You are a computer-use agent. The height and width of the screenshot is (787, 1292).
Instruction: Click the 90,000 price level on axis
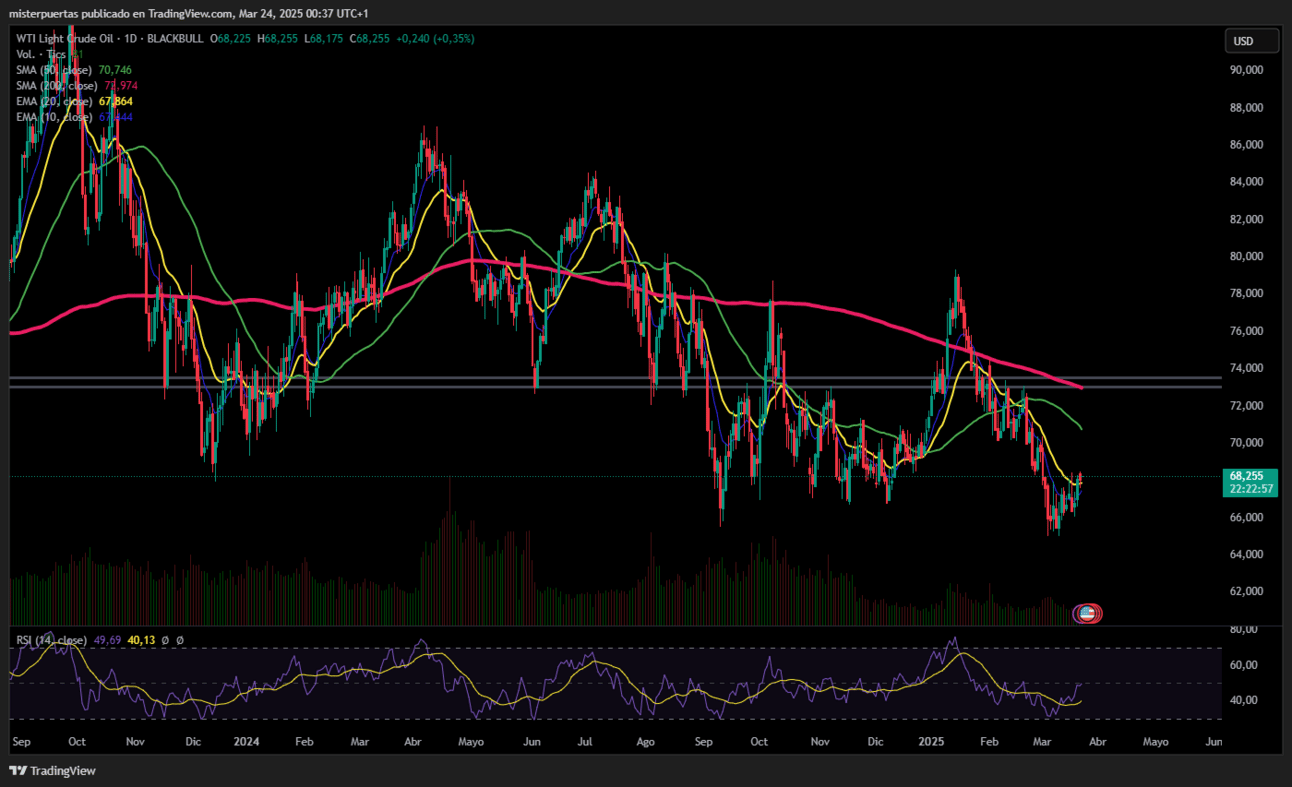click(1246, 70)
